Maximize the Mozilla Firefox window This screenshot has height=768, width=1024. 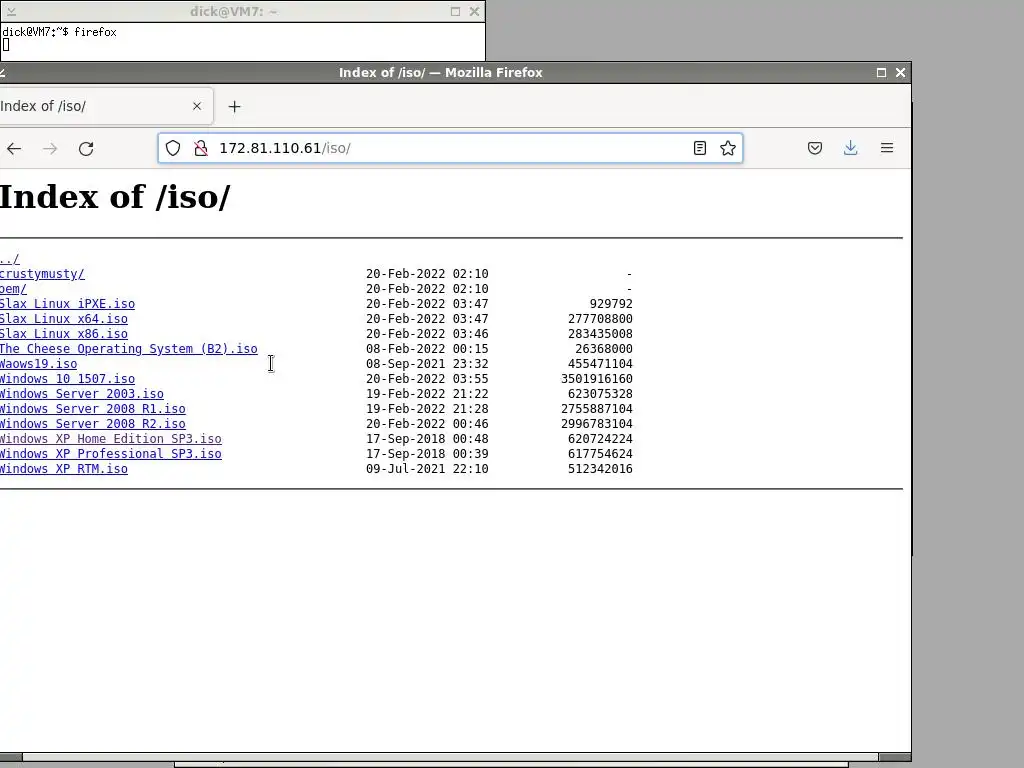point(881,72)
